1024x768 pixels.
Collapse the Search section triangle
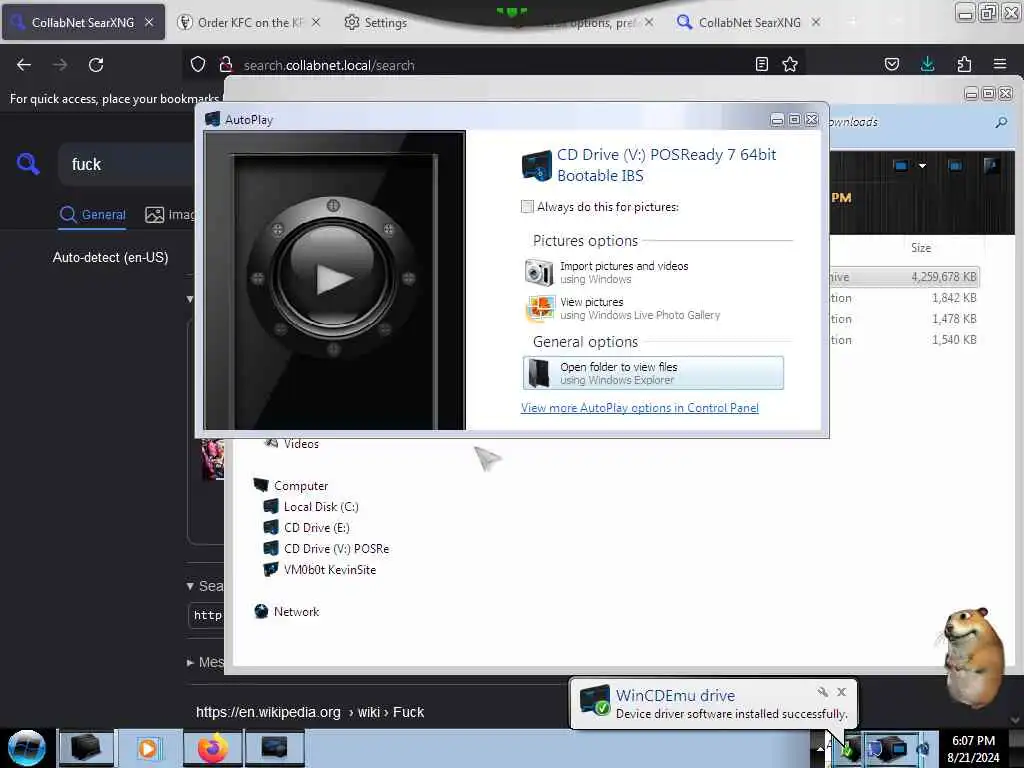[190, 586]
